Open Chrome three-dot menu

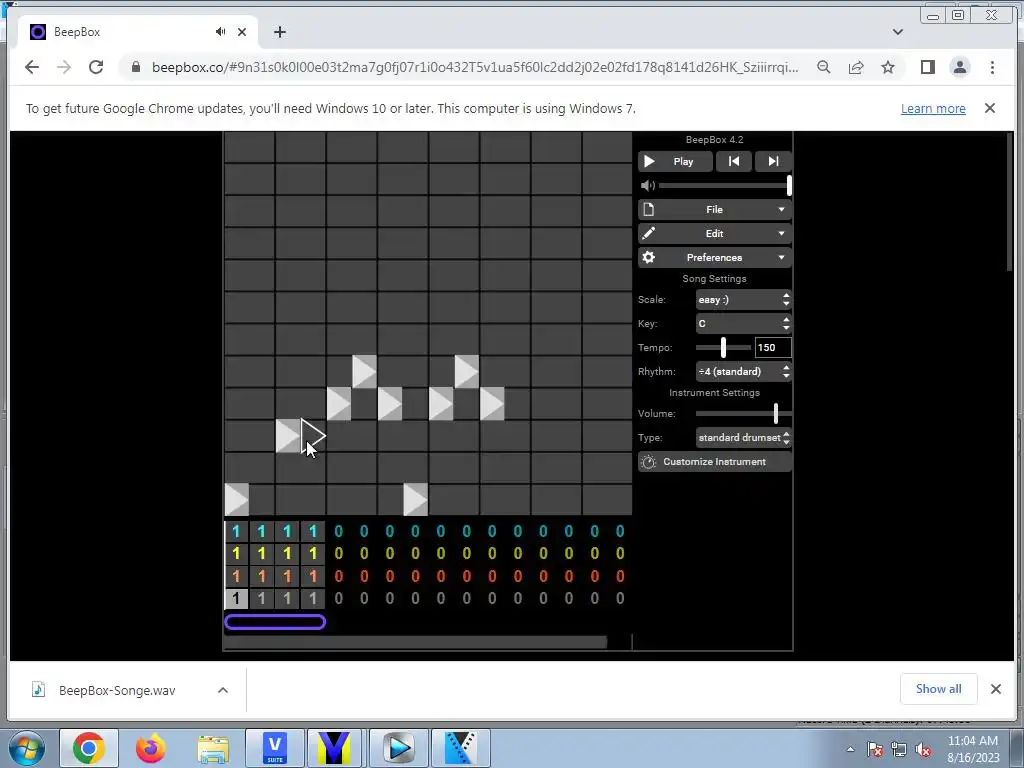click(x=993, y=67)
